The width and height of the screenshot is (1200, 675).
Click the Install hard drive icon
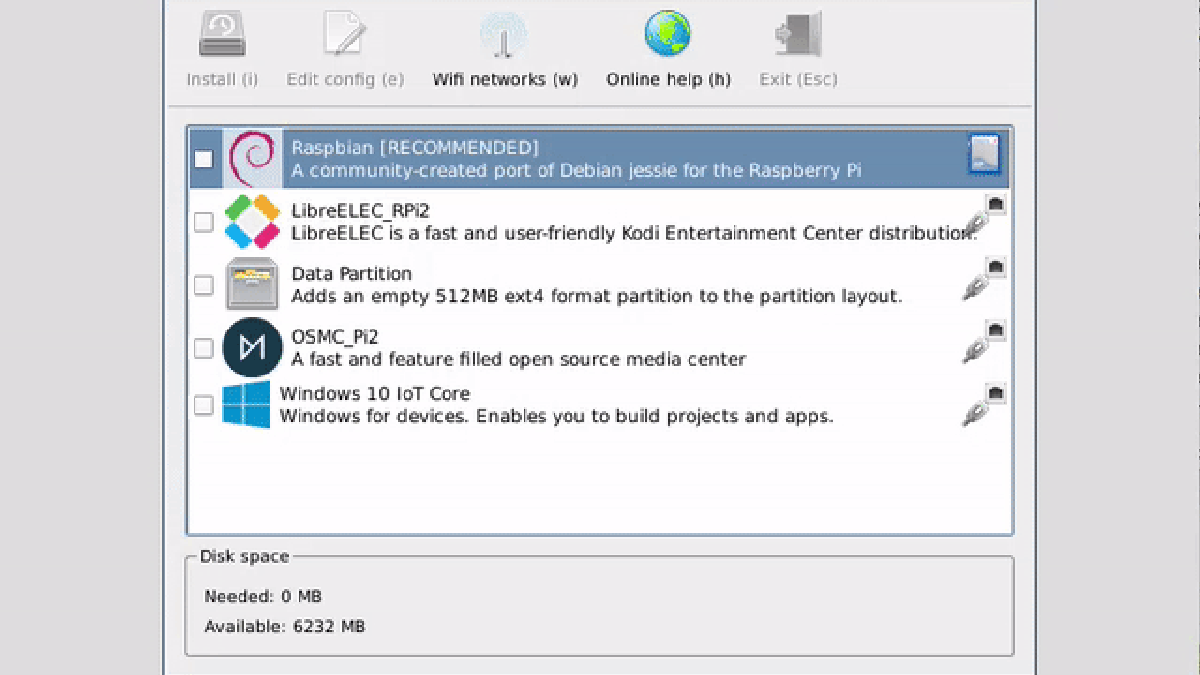tap(222, 33)
